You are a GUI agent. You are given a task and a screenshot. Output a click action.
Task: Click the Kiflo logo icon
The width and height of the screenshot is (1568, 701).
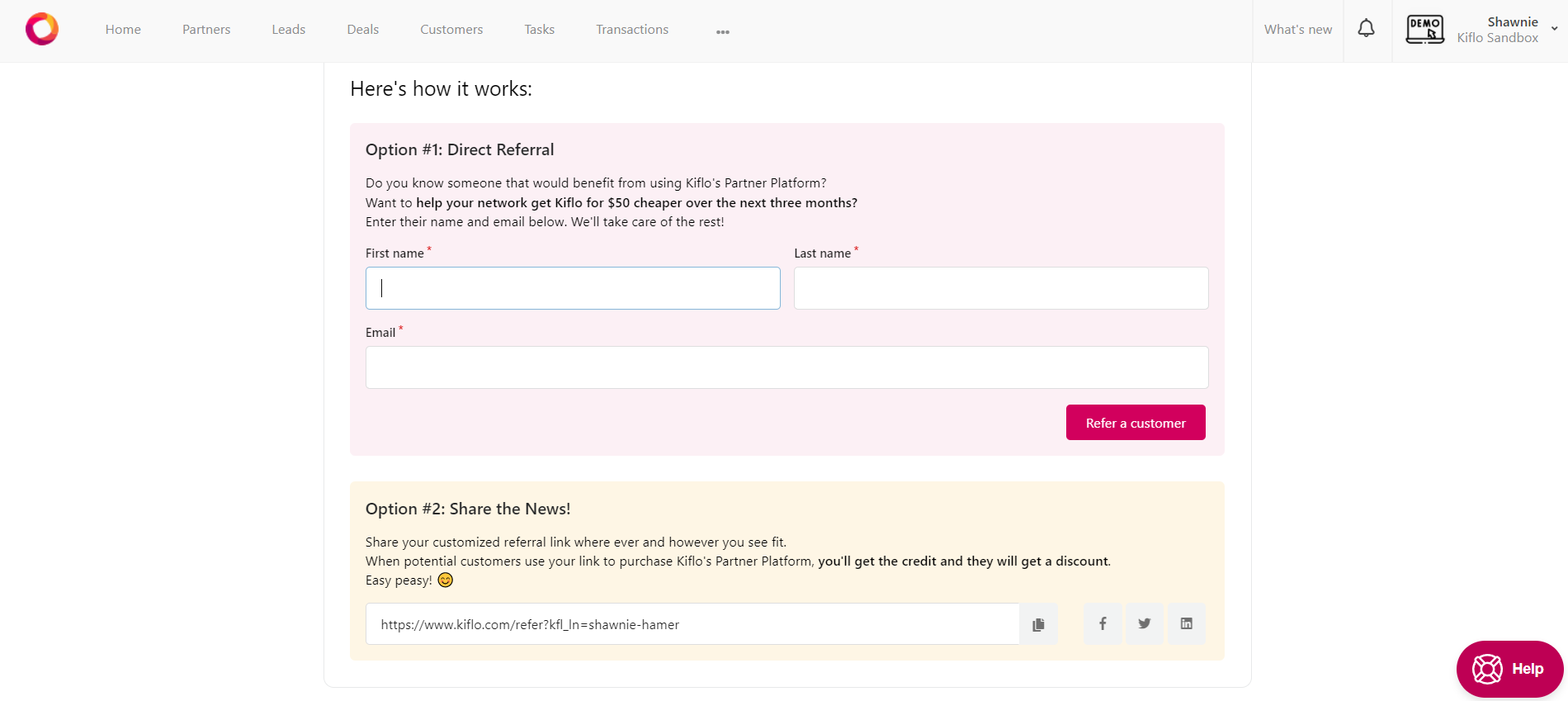pos(42,29)
